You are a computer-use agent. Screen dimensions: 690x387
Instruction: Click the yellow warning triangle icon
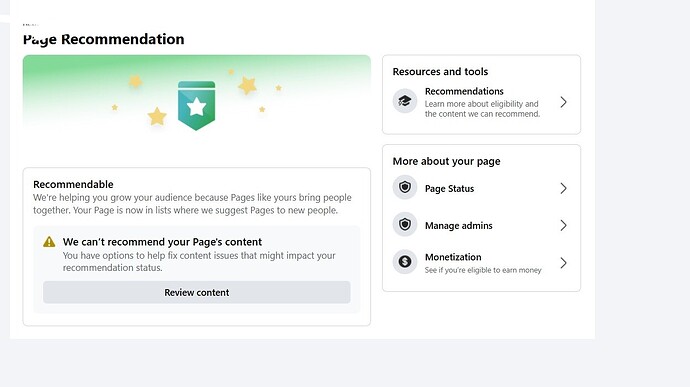coord(49,242)
